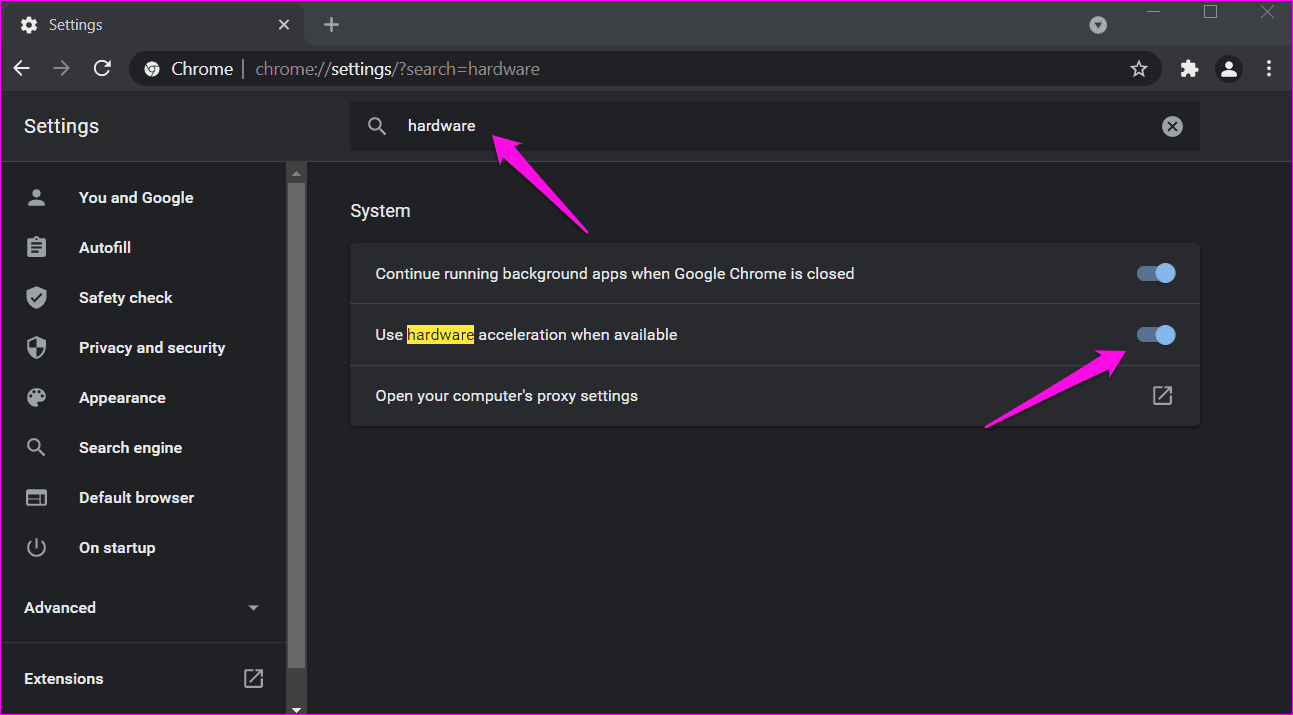The width and height of the screenshot is (1293, 715).
Task: Click the magnifier icon in settings search
Action: [x=377, y=126]
